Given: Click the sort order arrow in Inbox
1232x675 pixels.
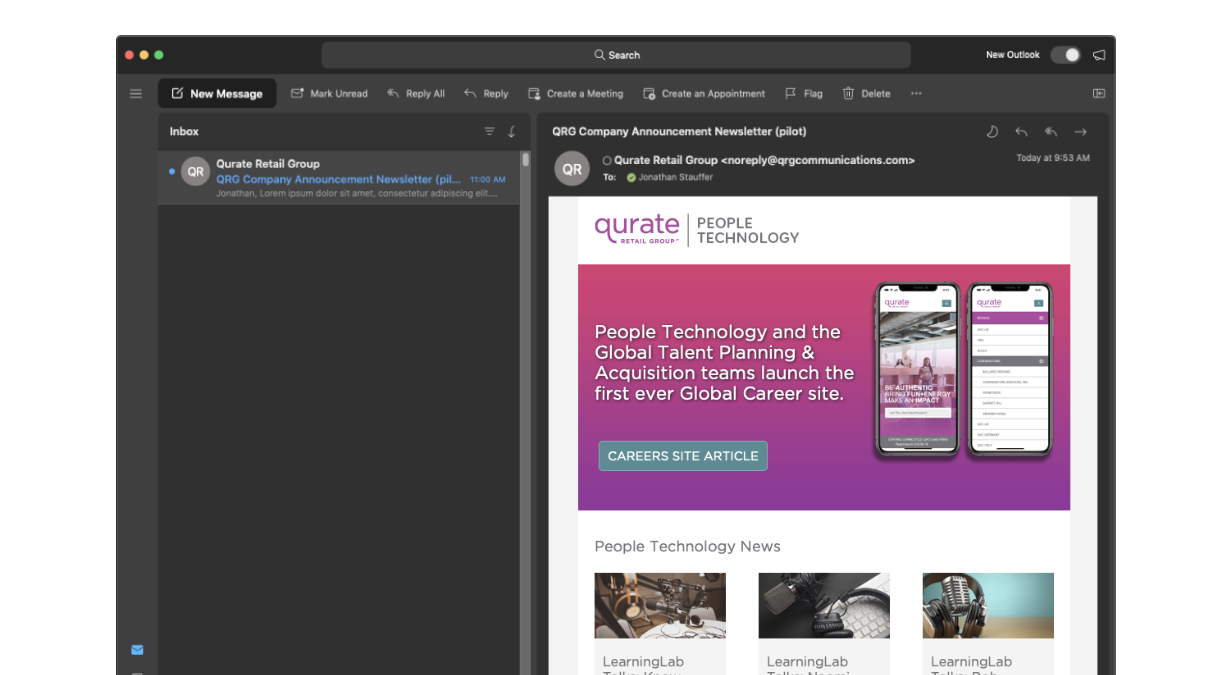Looking at the screenshot, I should click(x=512, y=131).
